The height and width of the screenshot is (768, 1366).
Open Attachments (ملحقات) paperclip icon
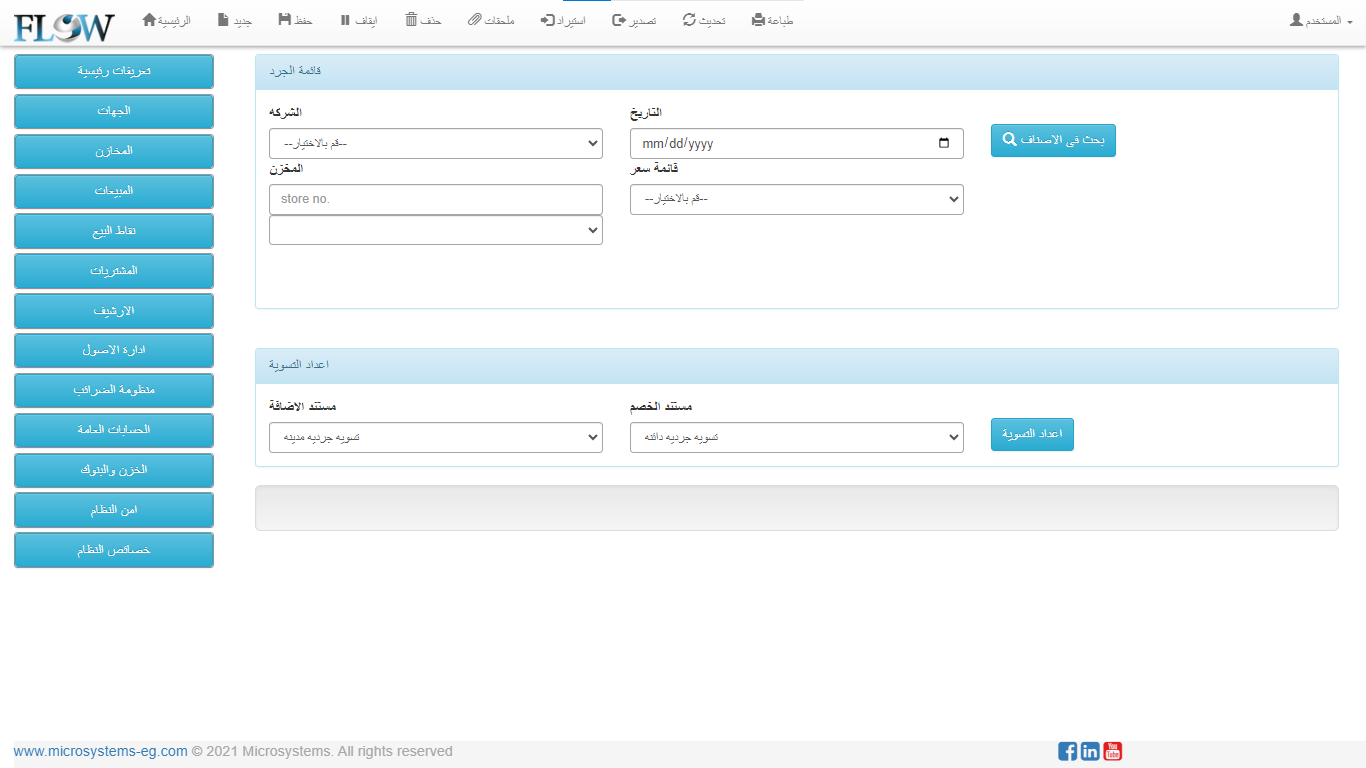[475, 20]
